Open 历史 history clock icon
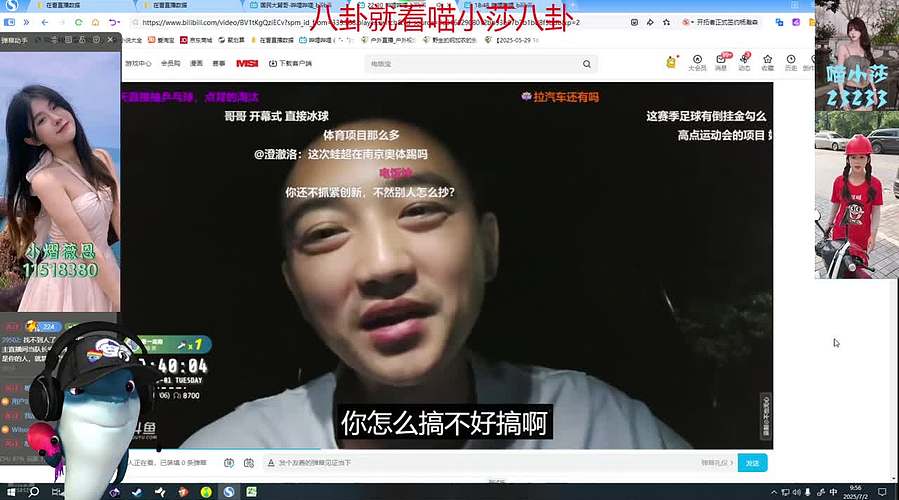 point(791,62)
